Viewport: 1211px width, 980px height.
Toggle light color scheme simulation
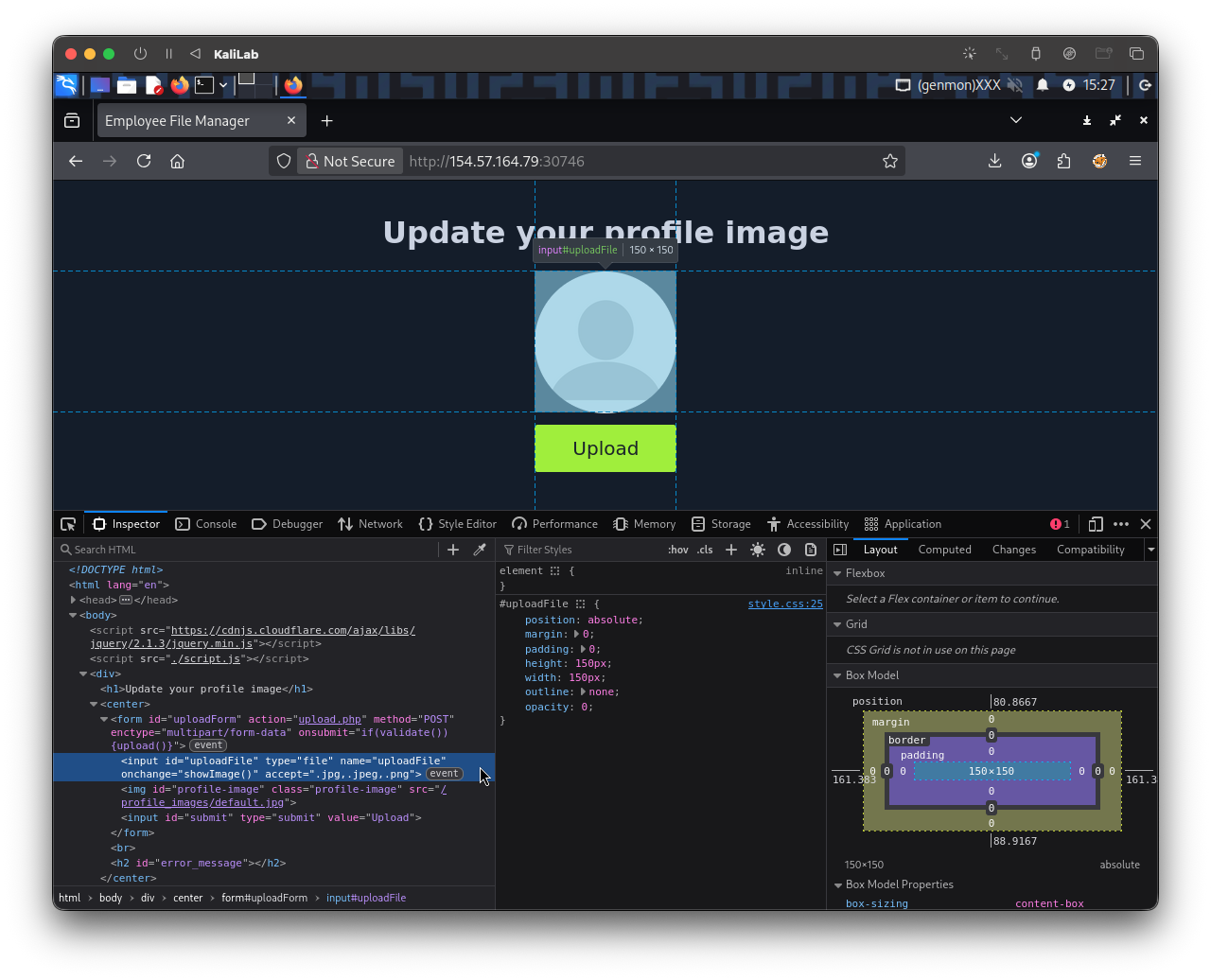tap(757, 549)
